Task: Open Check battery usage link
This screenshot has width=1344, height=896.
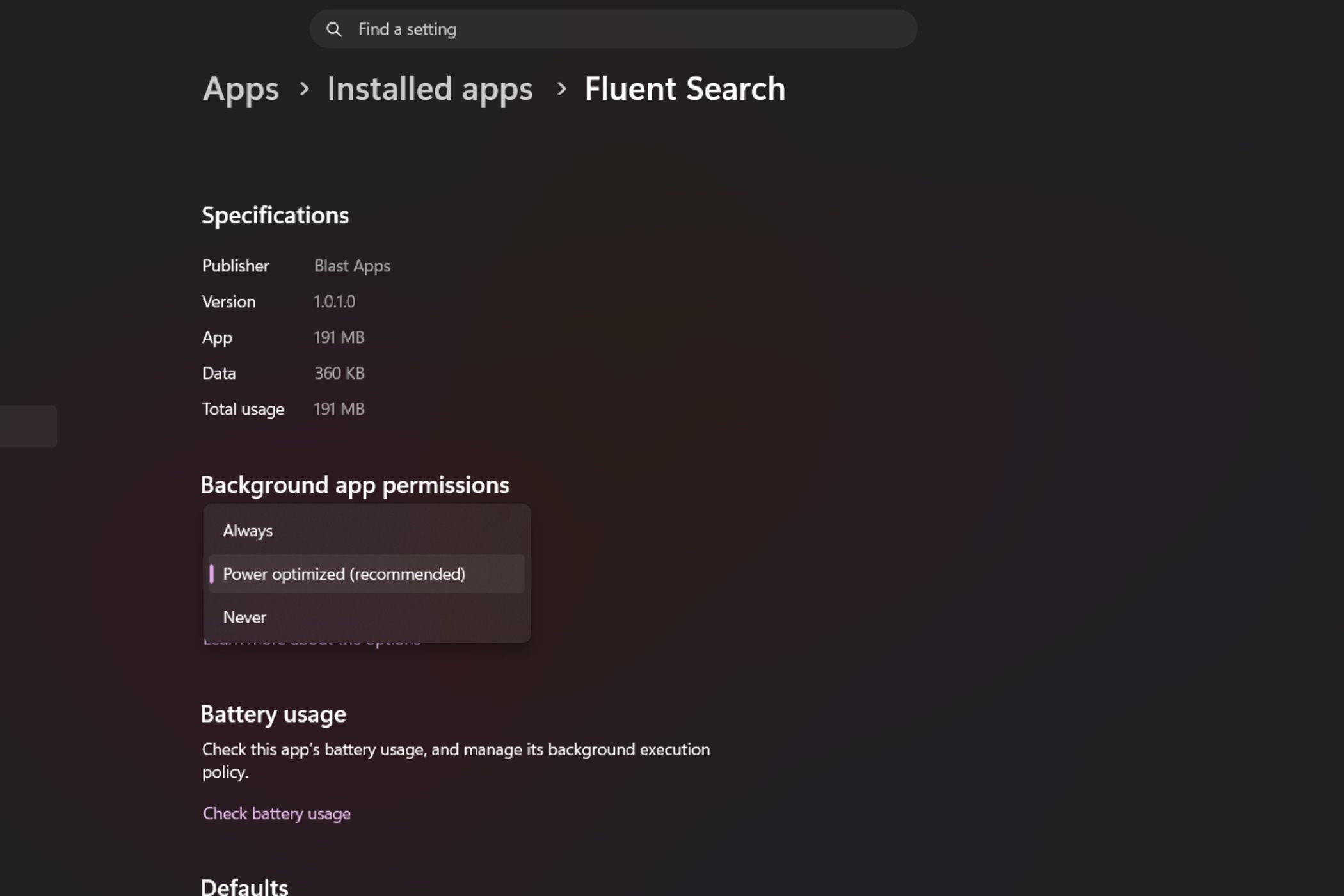Action: click(x=276, y=813)
